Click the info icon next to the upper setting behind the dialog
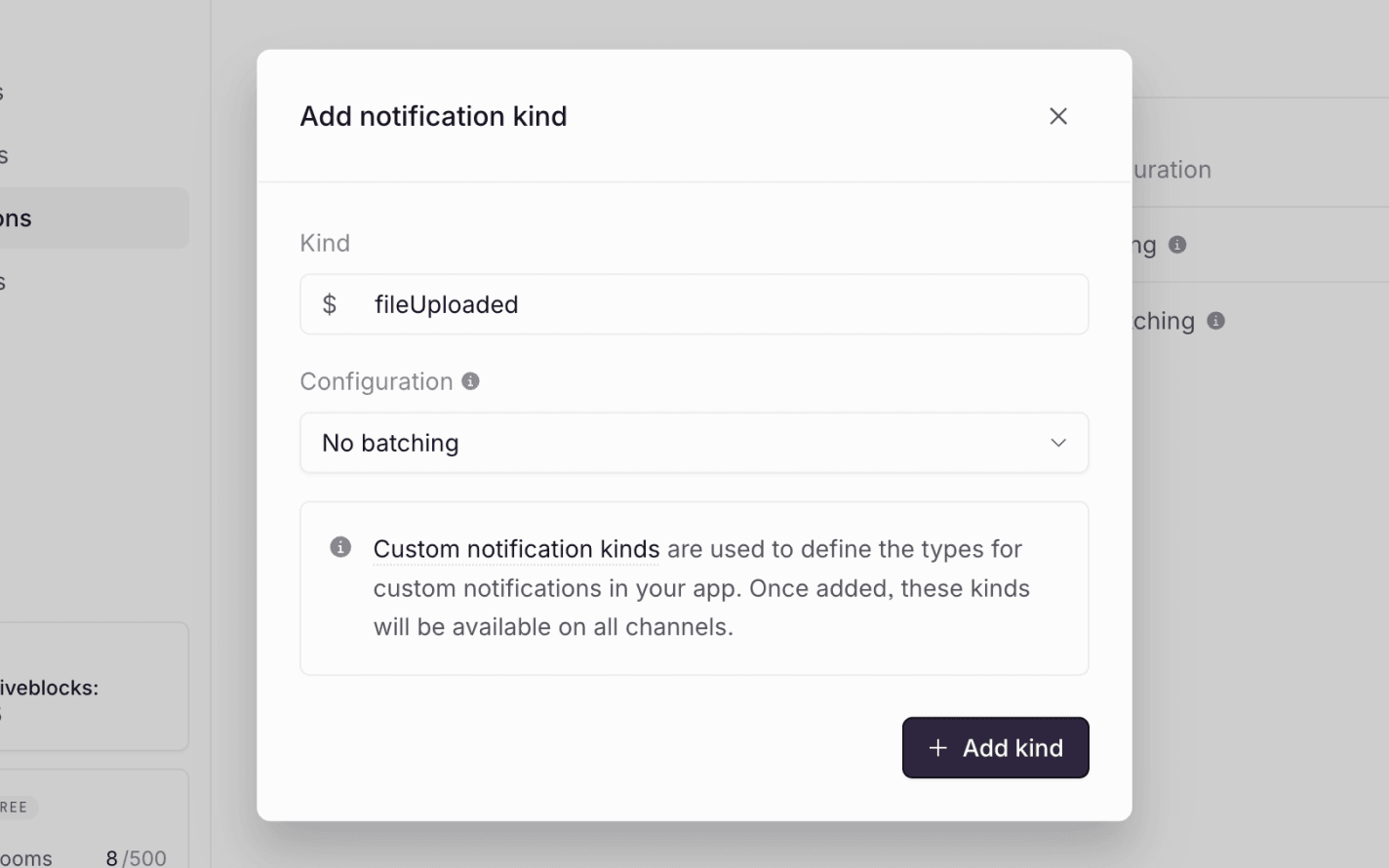Screen dimensions: 1389x868 (1176, 245)
